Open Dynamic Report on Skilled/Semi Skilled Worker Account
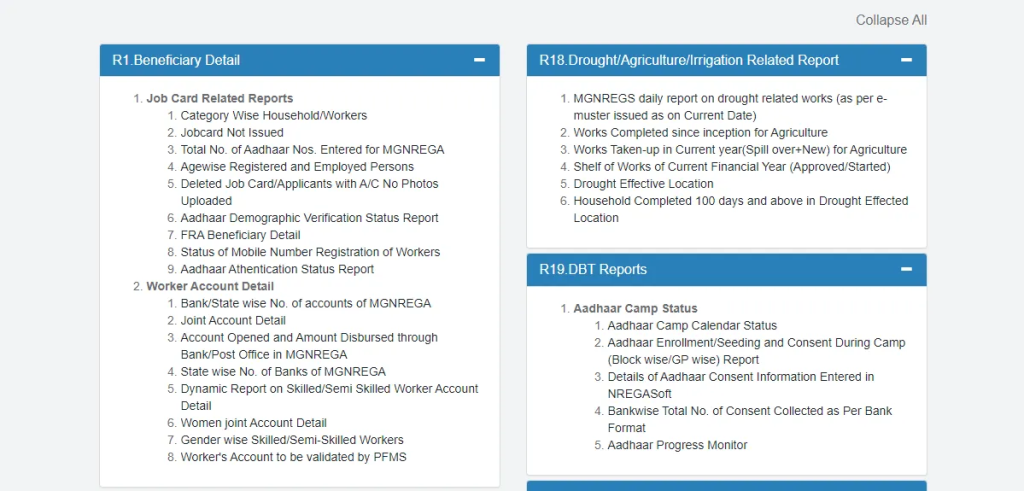This screenshot has width=1024, height=491. pyautogui.click(x=329, y=397)
